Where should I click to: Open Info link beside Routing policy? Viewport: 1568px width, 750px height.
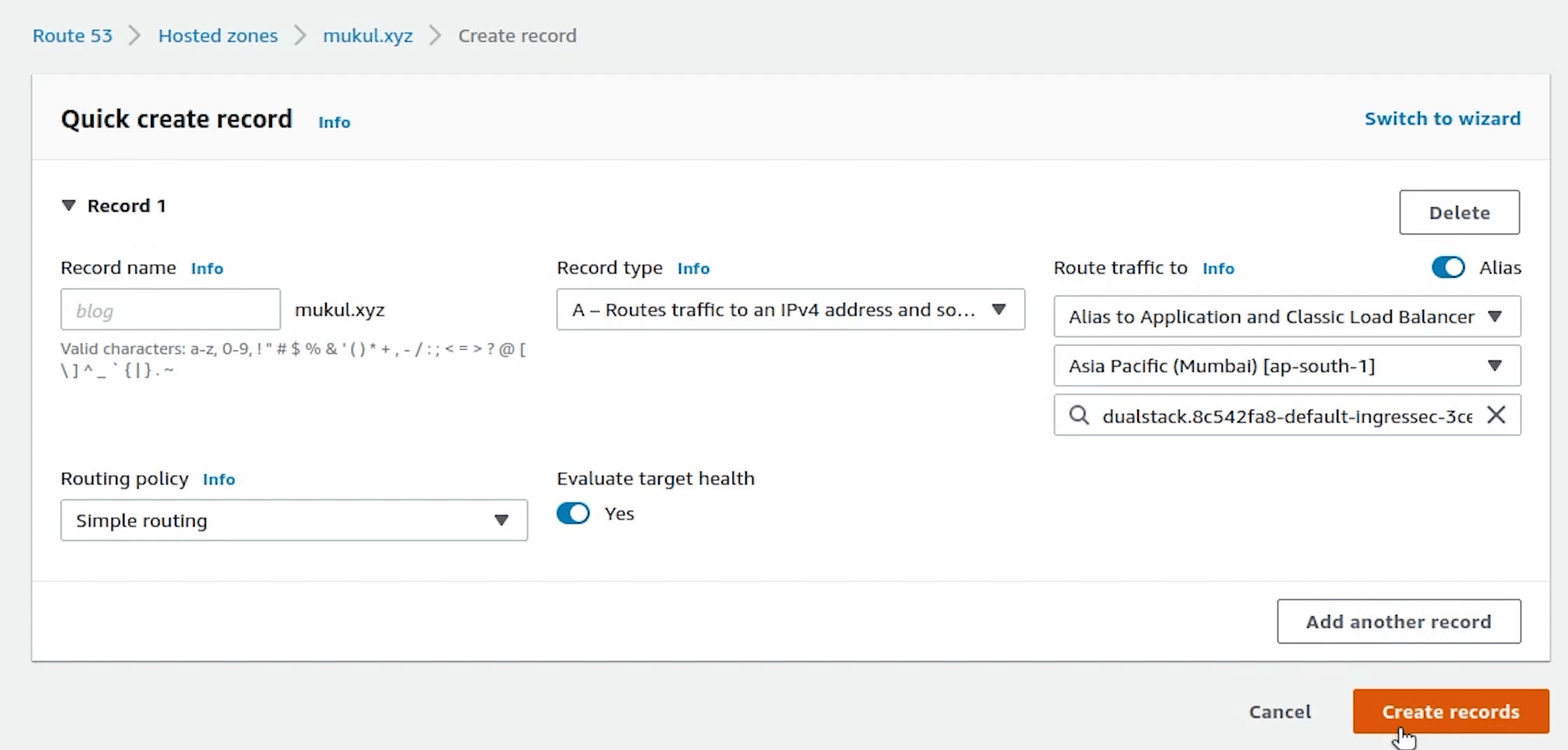[x=219, y=479]
